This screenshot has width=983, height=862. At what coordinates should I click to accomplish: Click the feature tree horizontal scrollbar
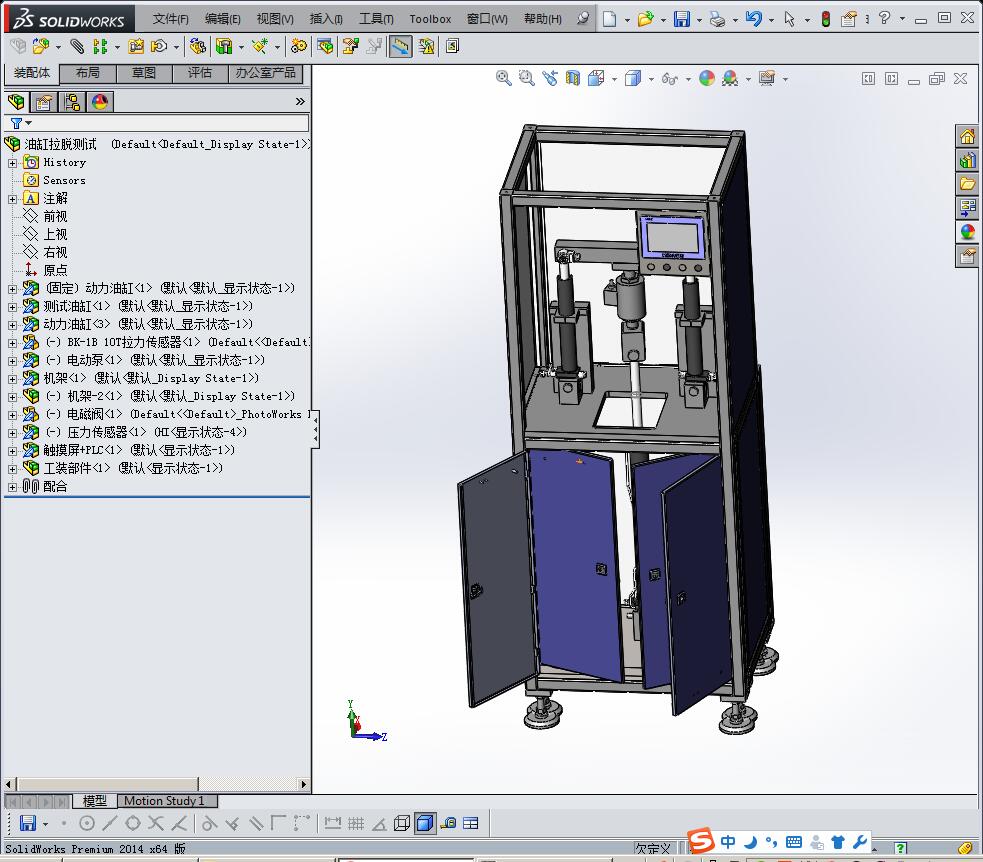point(108,784)
